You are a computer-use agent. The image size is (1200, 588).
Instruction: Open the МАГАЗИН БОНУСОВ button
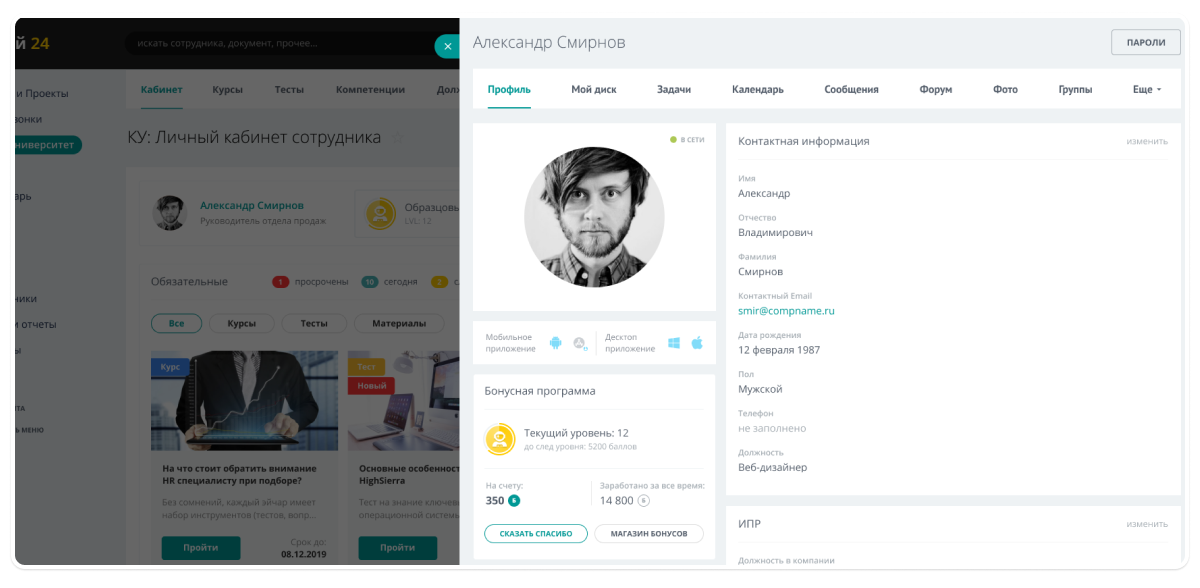[x=650, y=533]
